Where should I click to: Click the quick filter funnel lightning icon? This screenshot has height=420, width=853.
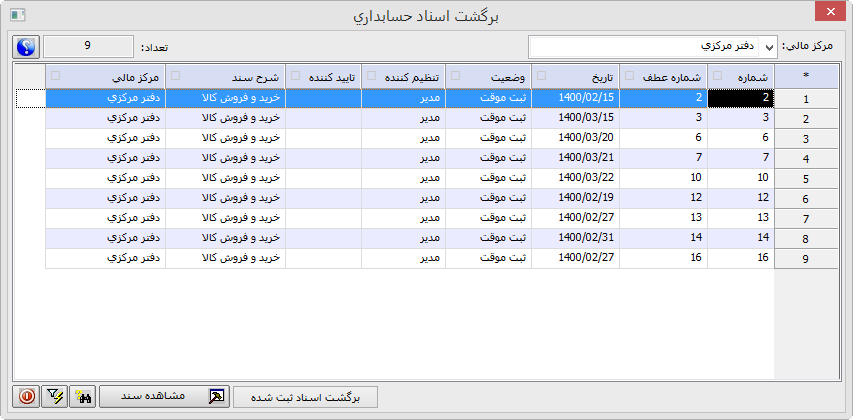point(55,397)
